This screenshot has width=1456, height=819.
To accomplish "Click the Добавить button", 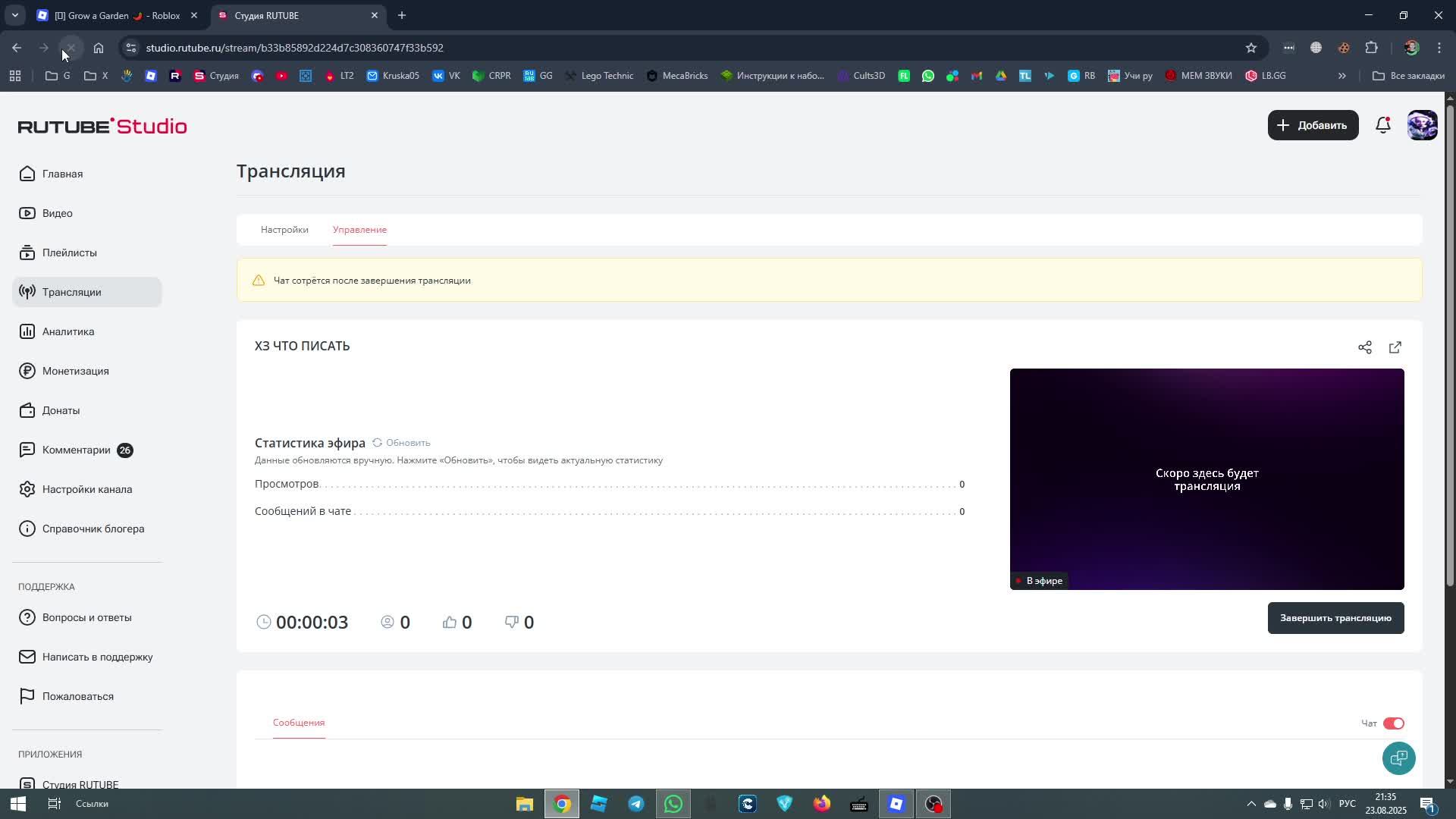I will click(x=1313, y=125).
